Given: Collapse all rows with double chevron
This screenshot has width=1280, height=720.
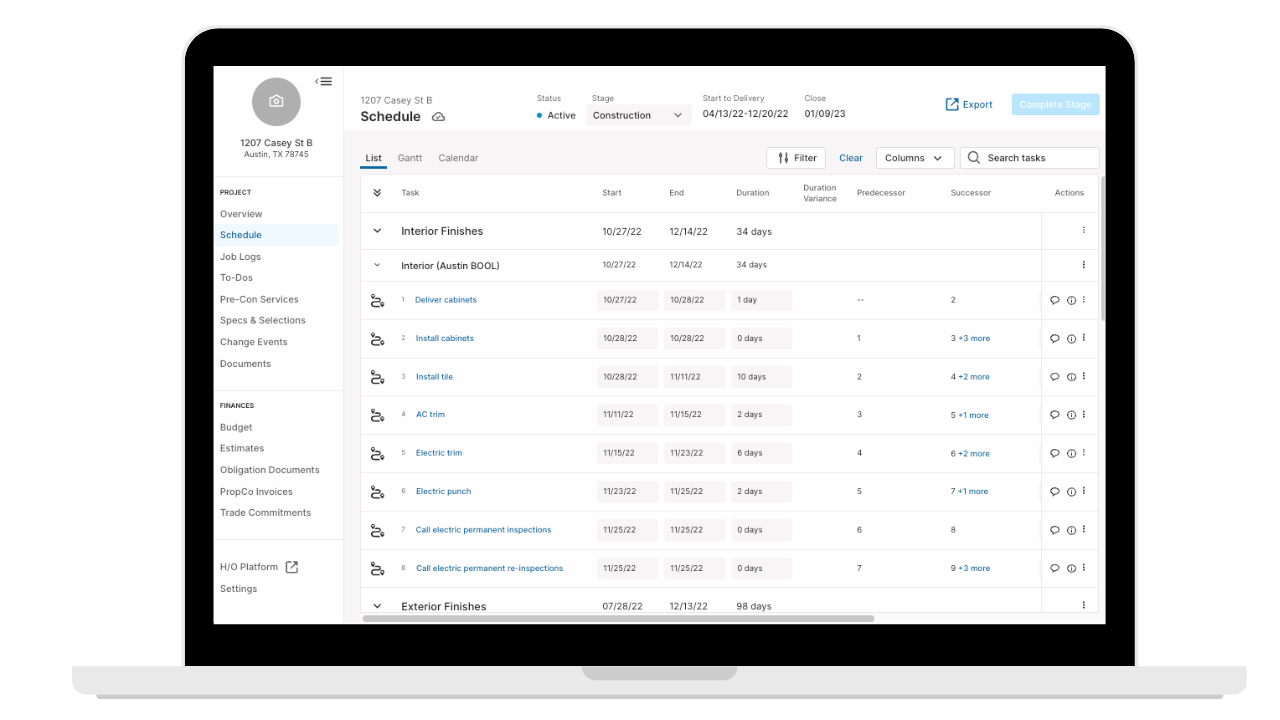Looking at the screenshot, I should click(x=377, y=193).
